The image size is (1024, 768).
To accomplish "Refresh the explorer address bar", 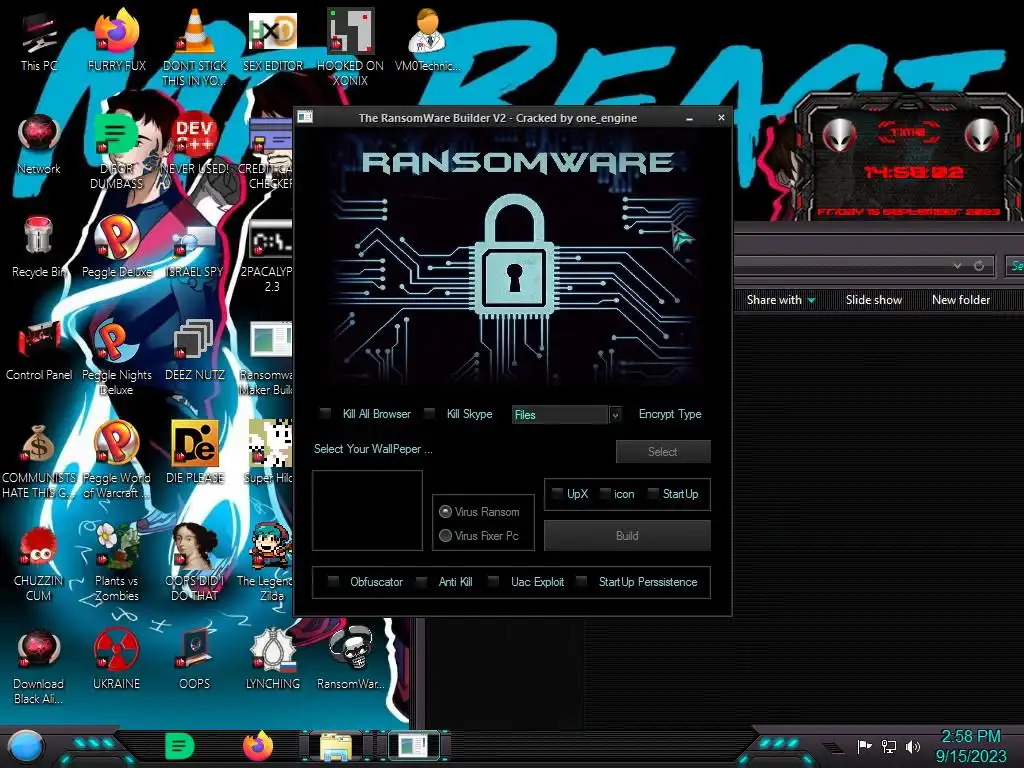I will click(979, 266).
